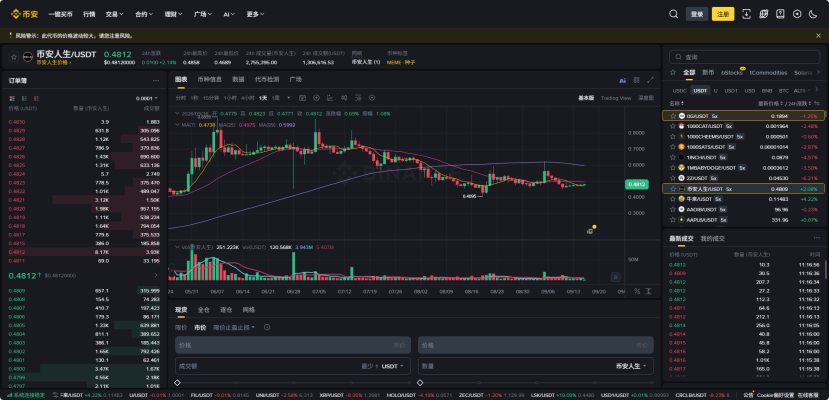
Task: Toggle the moon dark-mode icon
Action: 814,14
